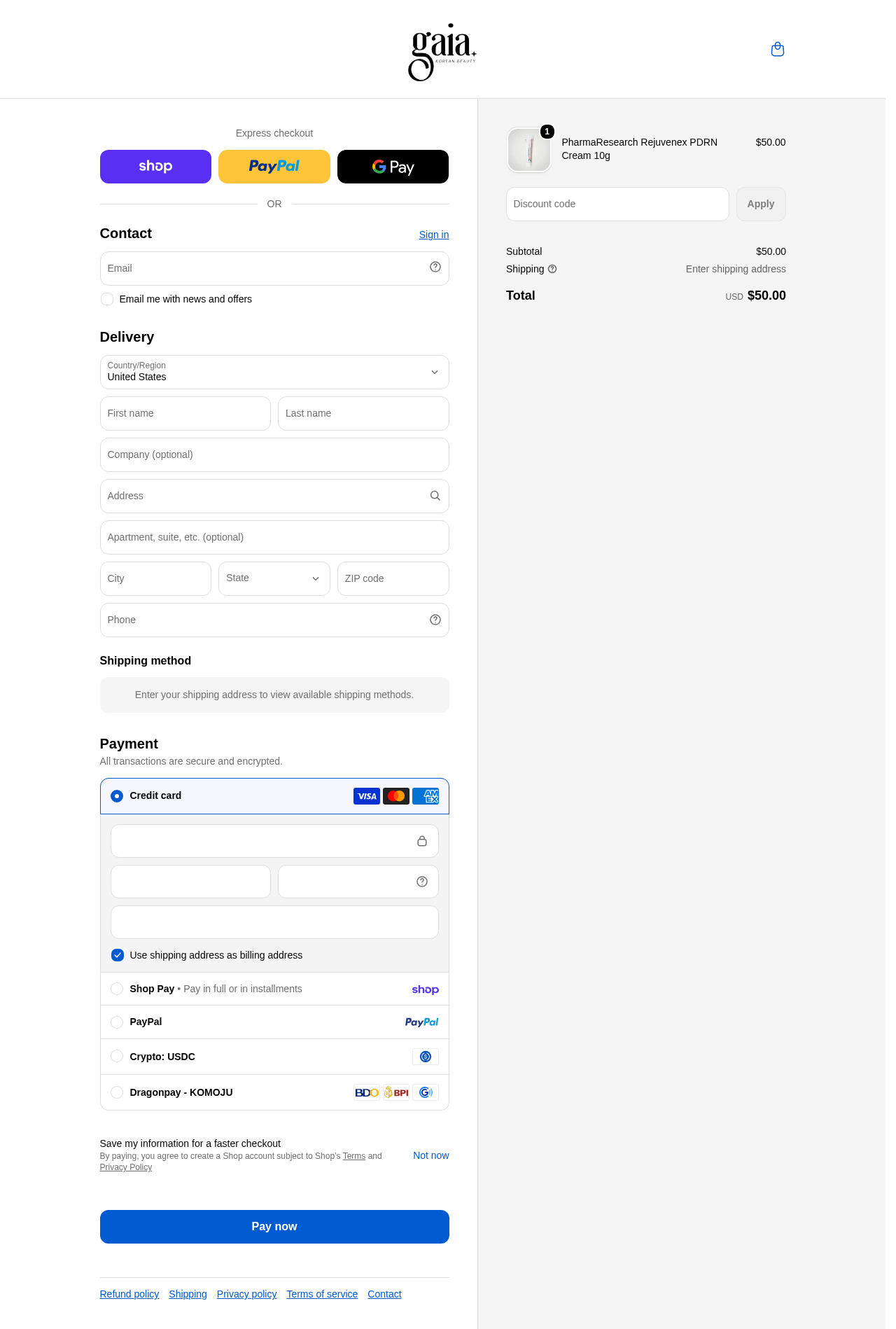Click the GCash logo icon
Image resolution: width=896 pixels, height=1329 pixels.
tap(426, 1092)
